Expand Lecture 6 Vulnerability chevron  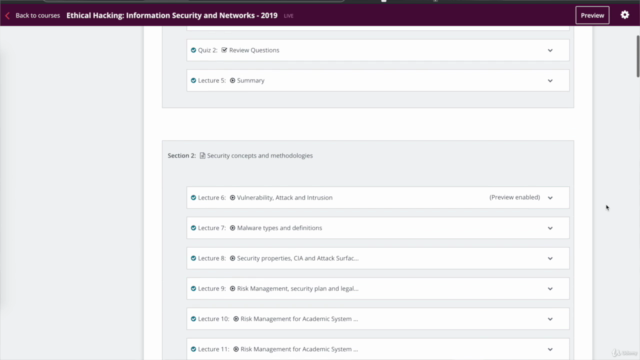[x=550, y=198]
